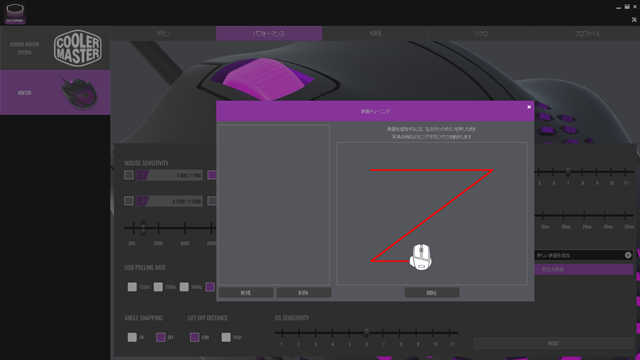Screen dimensions: 640x360
Task: Set USB polling rate to 500Hz
Action: point(184,287)
